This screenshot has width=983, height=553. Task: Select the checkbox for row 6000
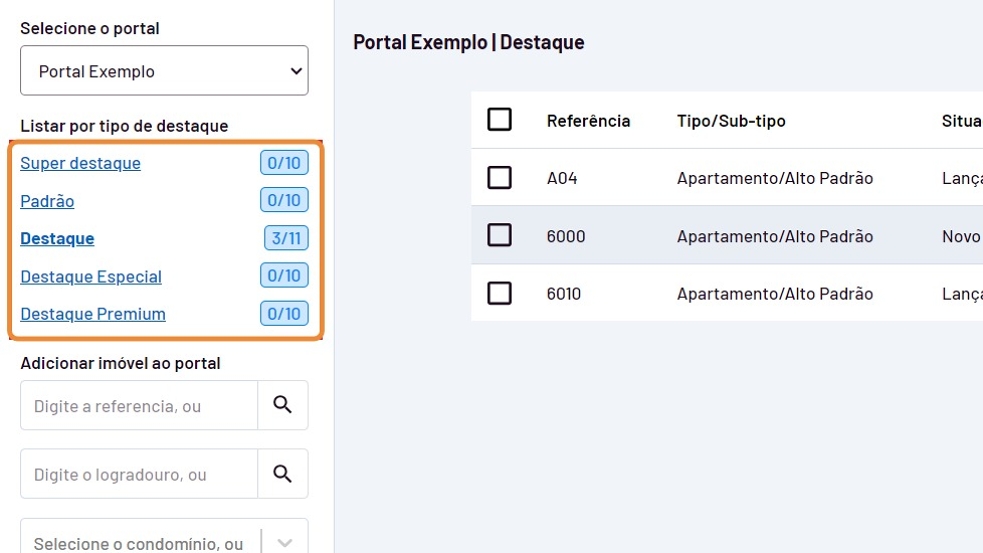(499, 235)
